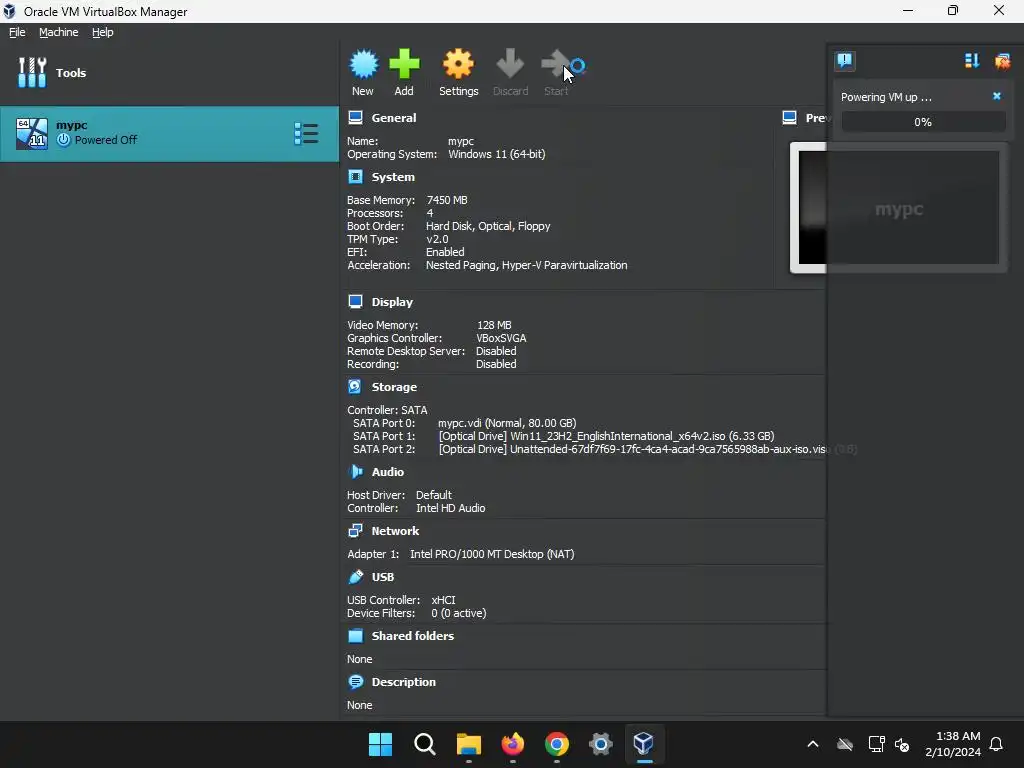Click the muted volume tray icon
This screenshot has height=768, width=1024.
[x=903, y=744]
